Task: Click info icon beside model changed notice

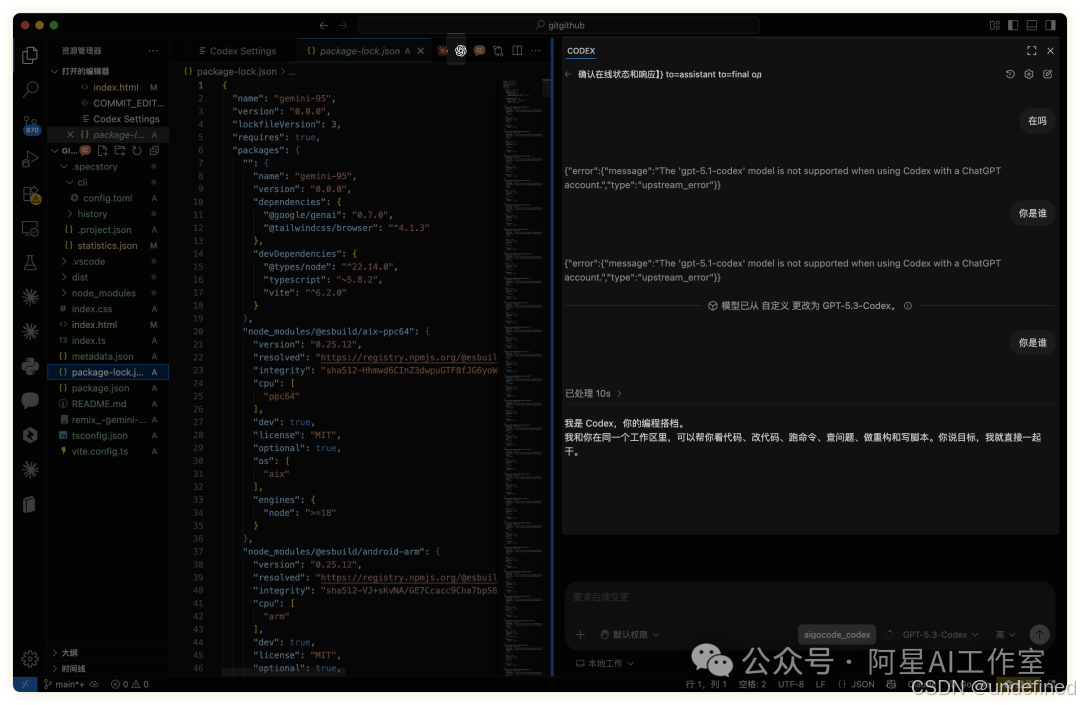Action: click(908, 306)
